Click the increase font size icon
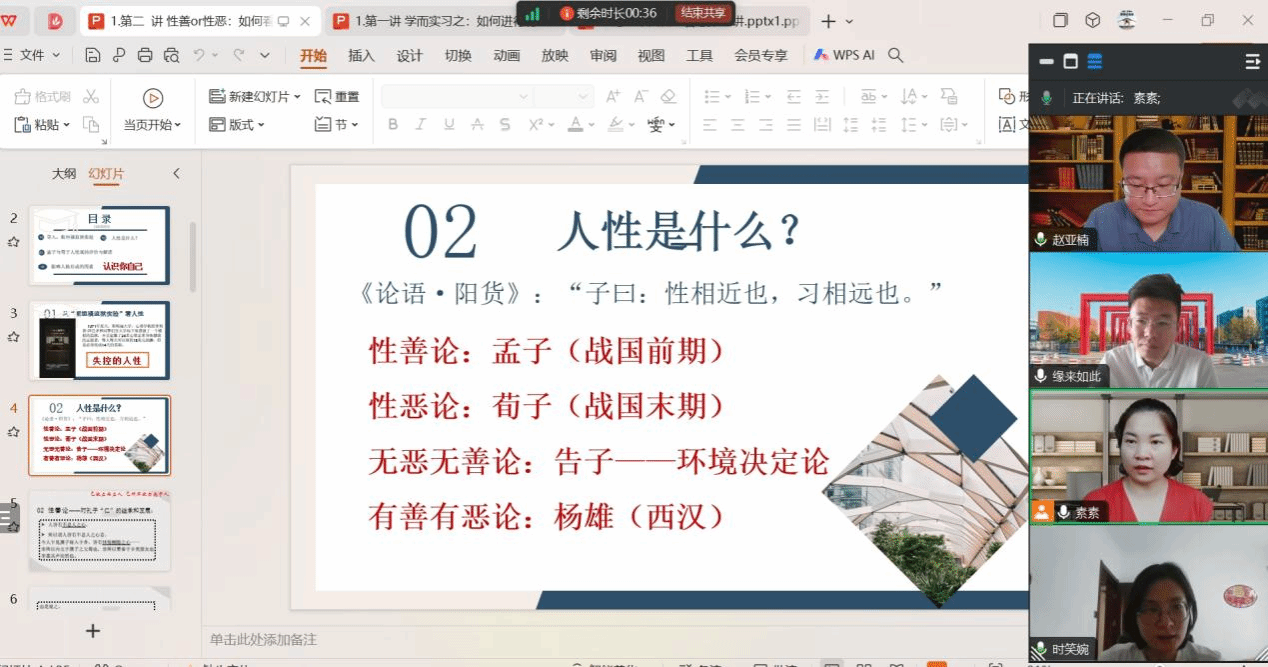1268x667 pixels. [613, 97]
